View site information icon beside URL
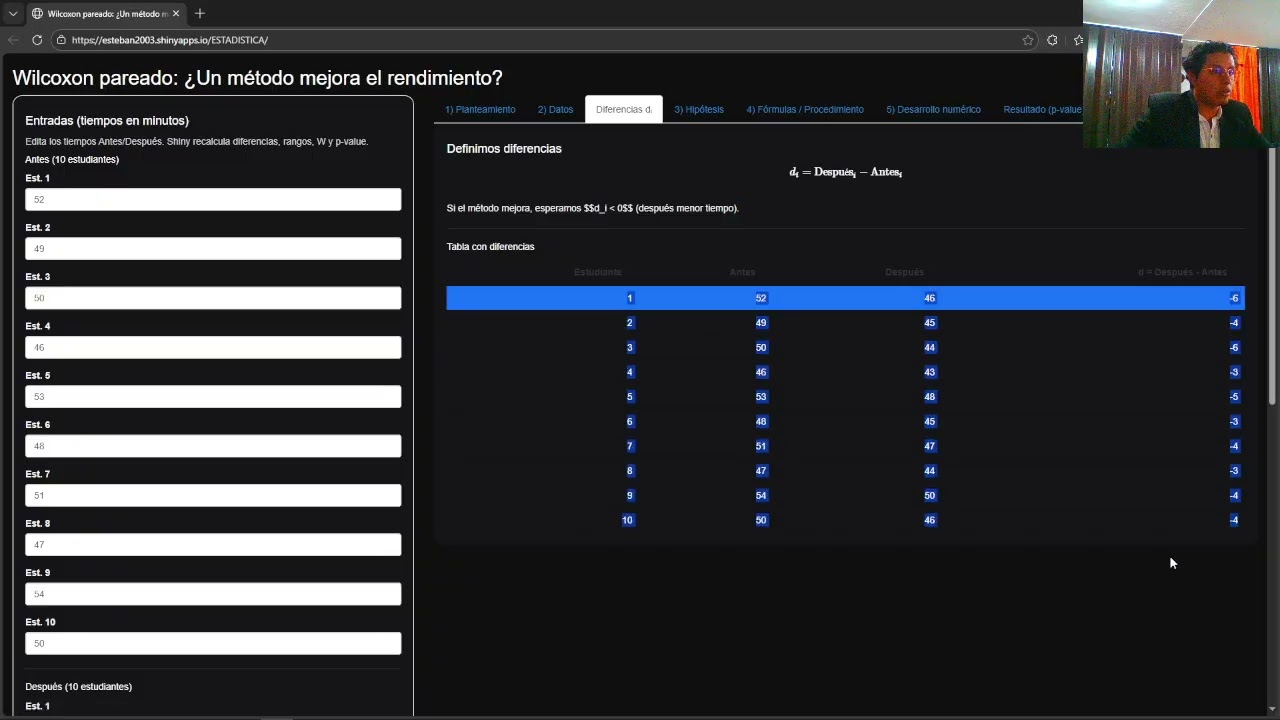 point(61,40)
